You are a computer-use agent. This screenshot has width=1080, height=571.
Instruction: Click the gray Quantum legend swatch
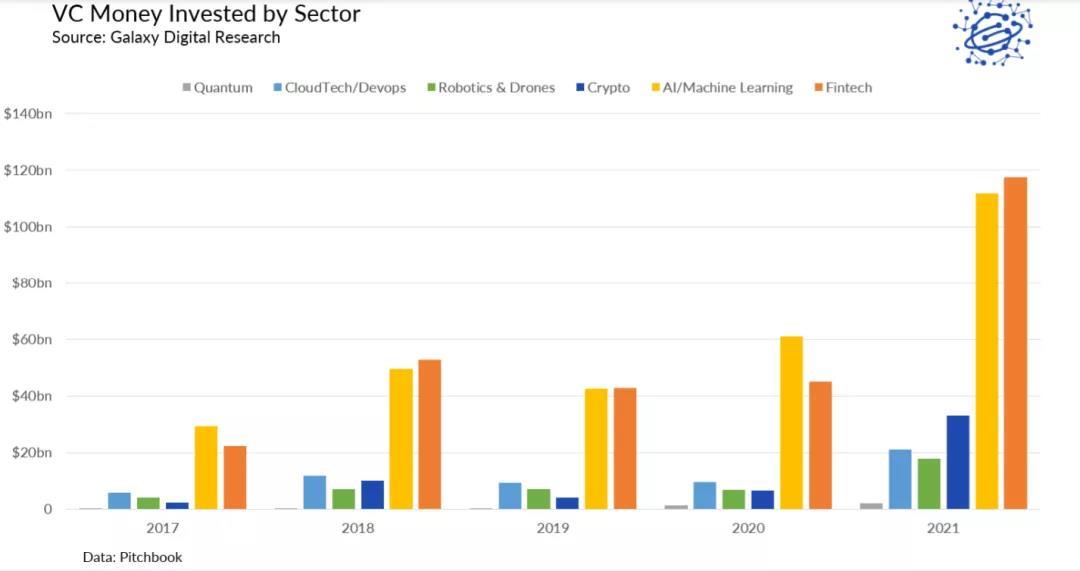(x=186, y=88)
